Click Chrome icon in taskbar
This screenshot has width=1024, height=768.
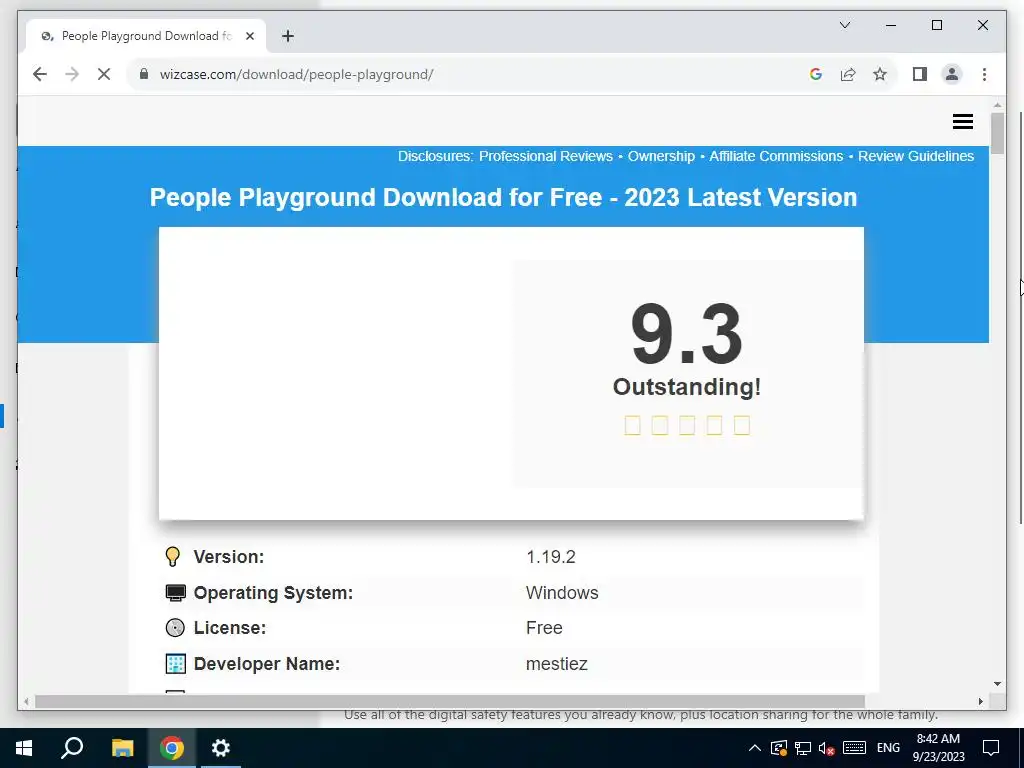(171, 748)
